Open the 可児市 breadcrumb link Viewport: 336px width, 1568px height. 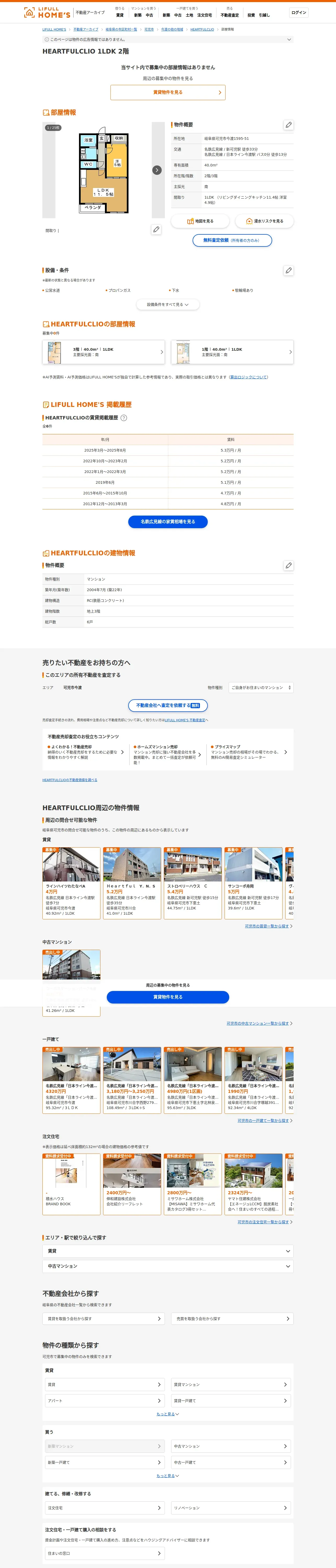(x=149, y=29)
